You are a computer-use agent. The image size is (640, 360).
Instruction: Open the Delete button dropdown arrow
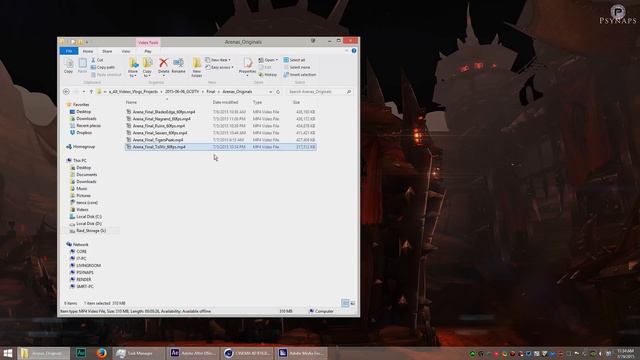tap(163, 76)
